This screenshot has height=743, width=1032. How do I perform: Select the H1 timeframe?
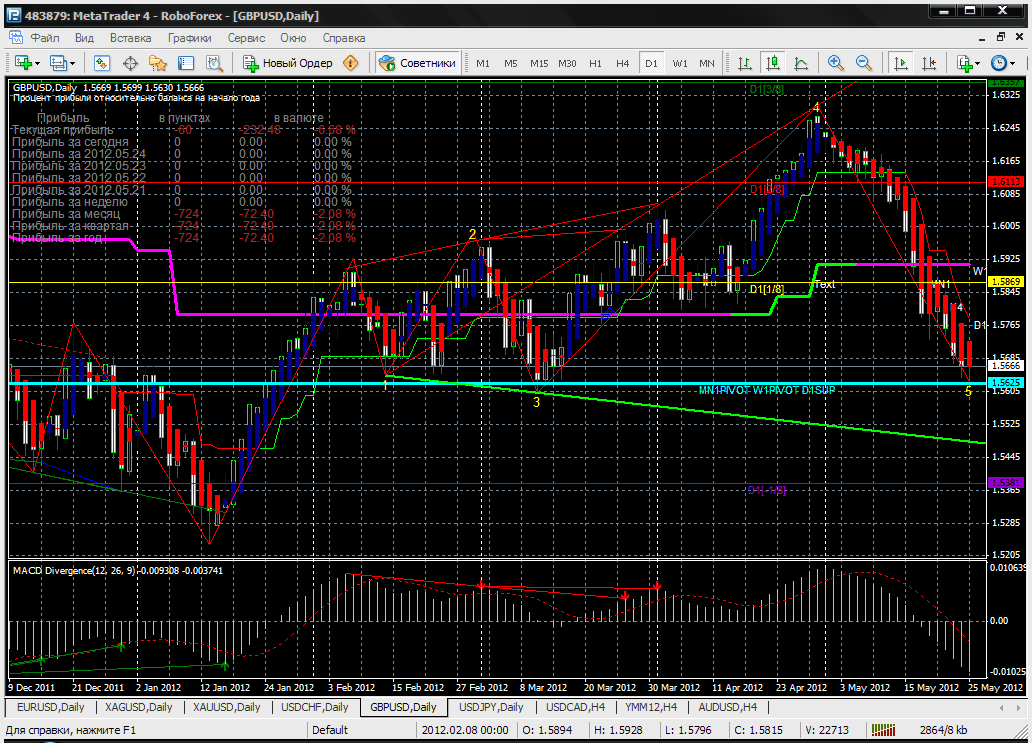click(595, 63)
